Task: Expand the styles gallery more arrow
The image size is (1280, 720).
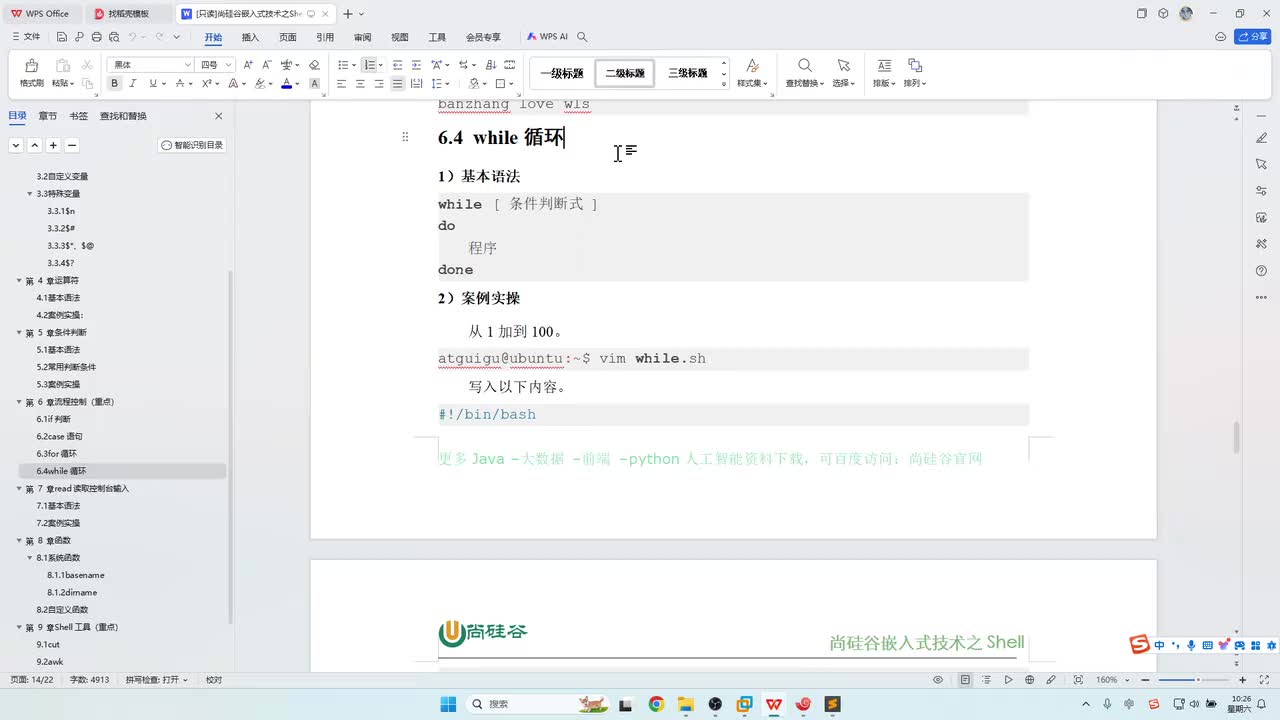Action: coord(724,84)
